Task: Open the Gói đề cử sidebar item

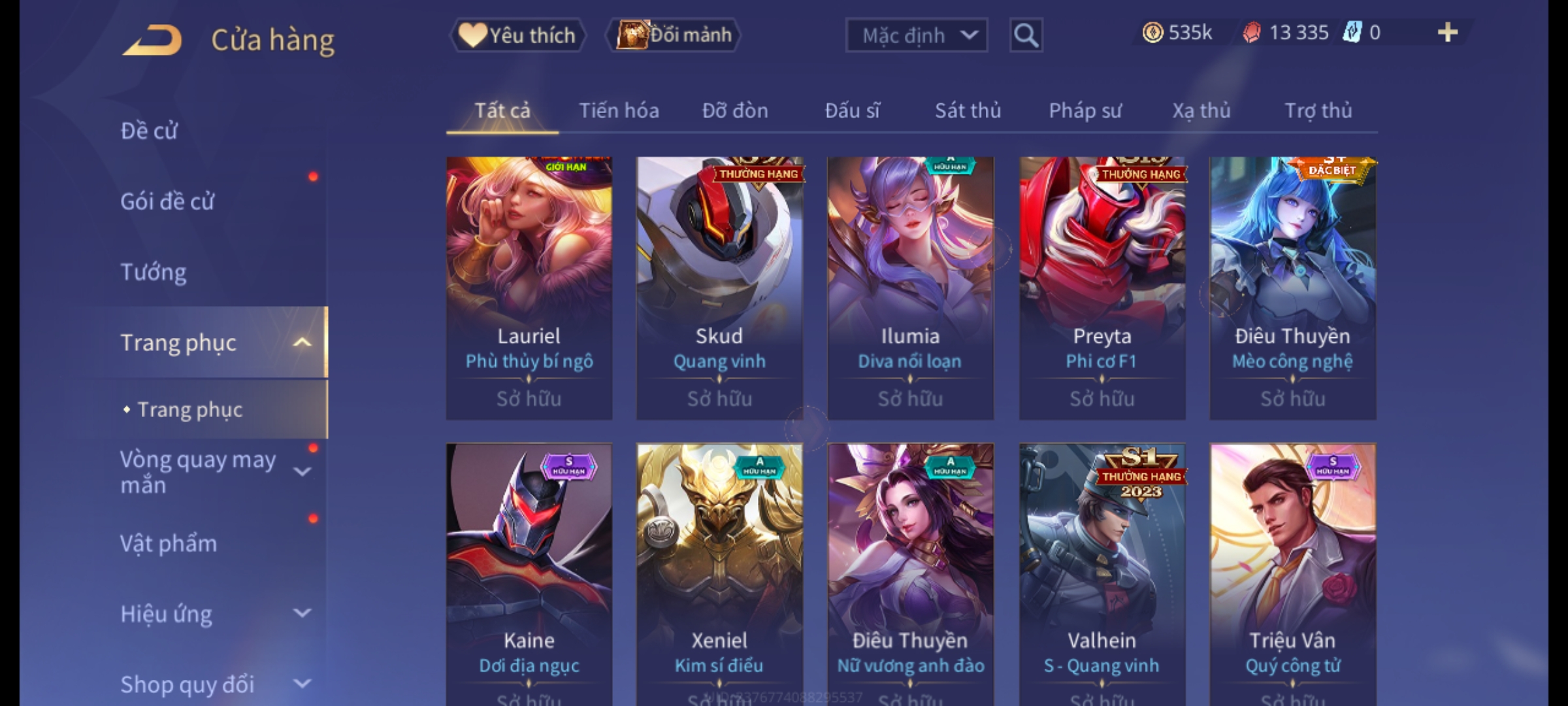Action: [x=167, y=201]
